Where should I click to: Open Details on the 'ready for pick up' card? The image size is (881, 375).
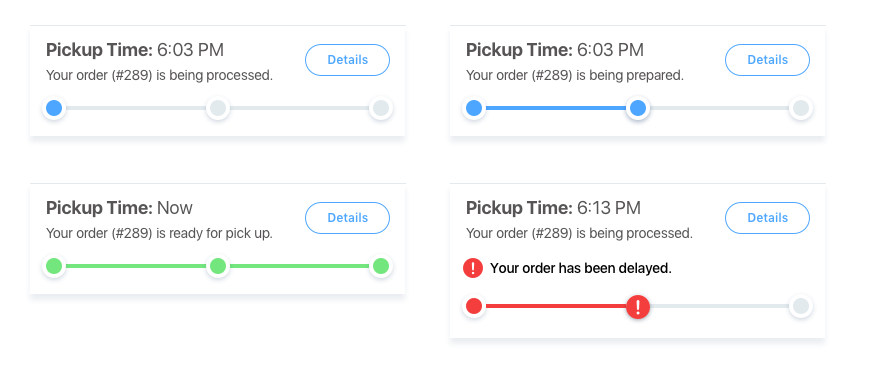[x=347, y=218]
